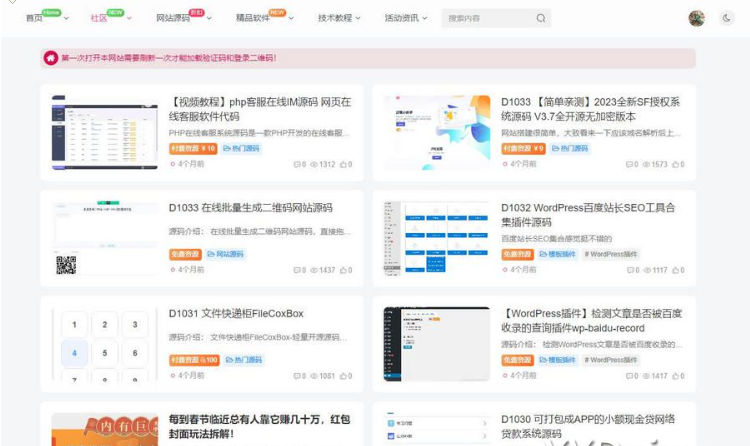Screen dimensions: 750x446
Task: Click the search magnifier icon
Action: tap(541, 18)
